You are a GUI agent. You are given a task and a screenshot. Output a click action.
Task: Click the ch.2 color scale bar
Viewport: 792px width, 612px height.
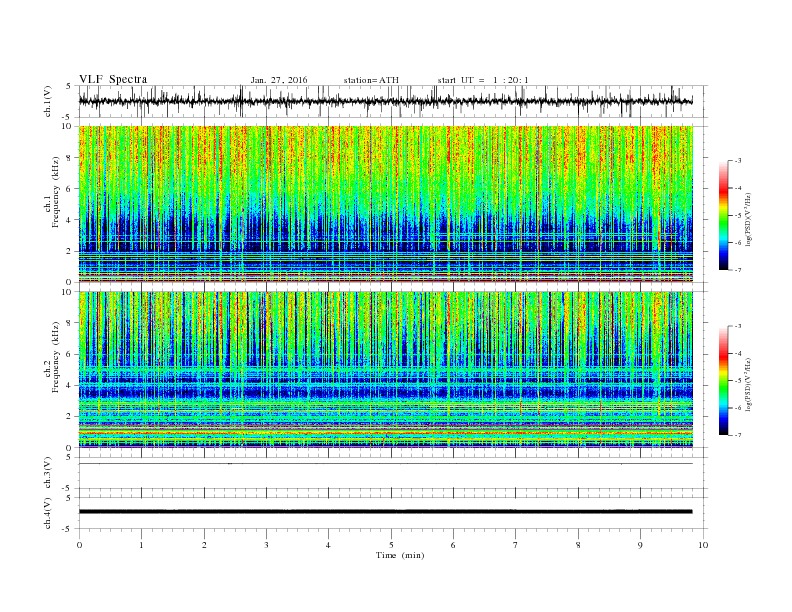click(723, 381)
